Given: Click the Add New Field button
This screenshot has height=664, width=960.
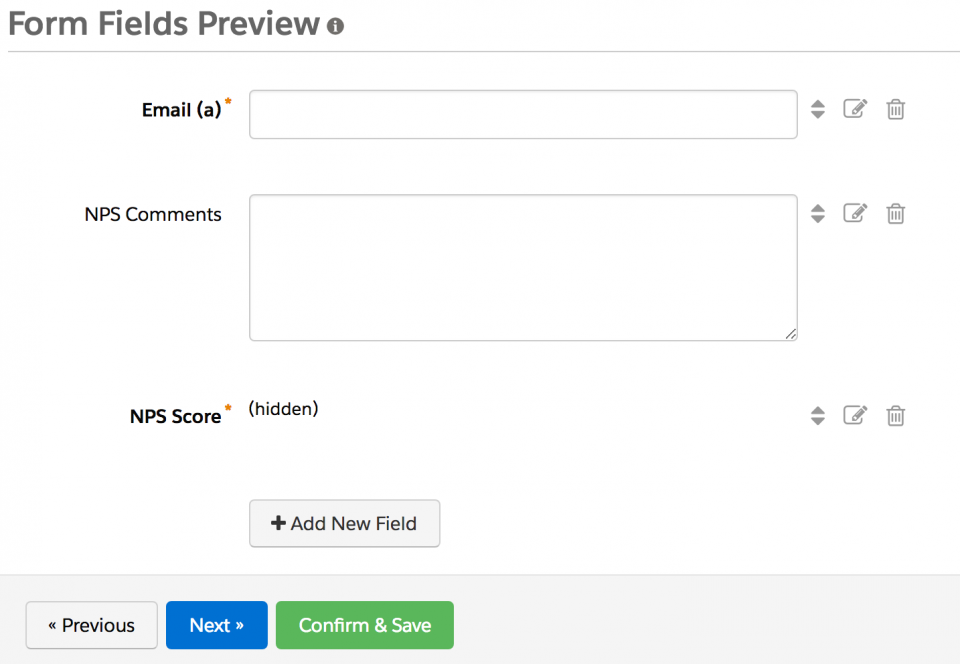Looking at the screenshot, I should click(344, 523).
